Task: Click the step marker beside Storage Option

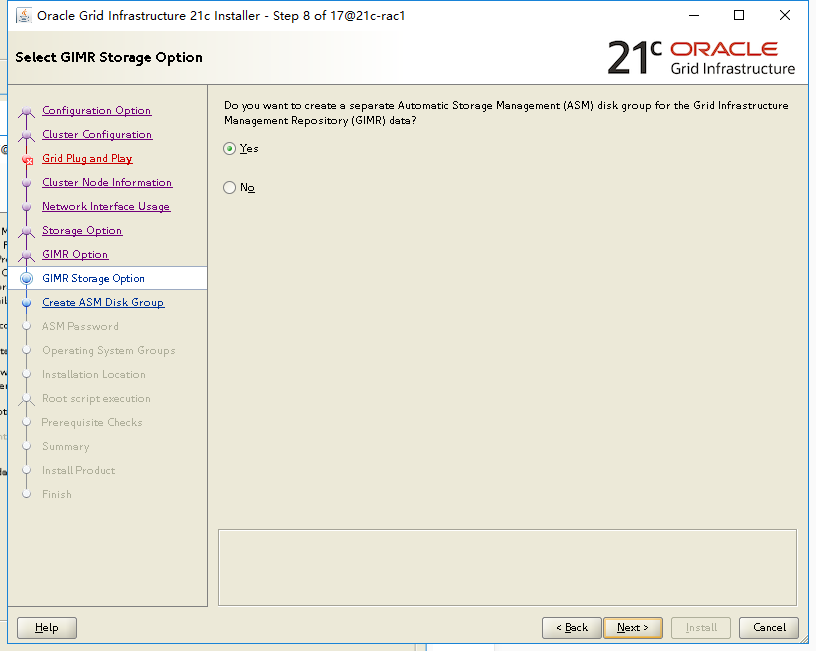Action: coord(27,231)
